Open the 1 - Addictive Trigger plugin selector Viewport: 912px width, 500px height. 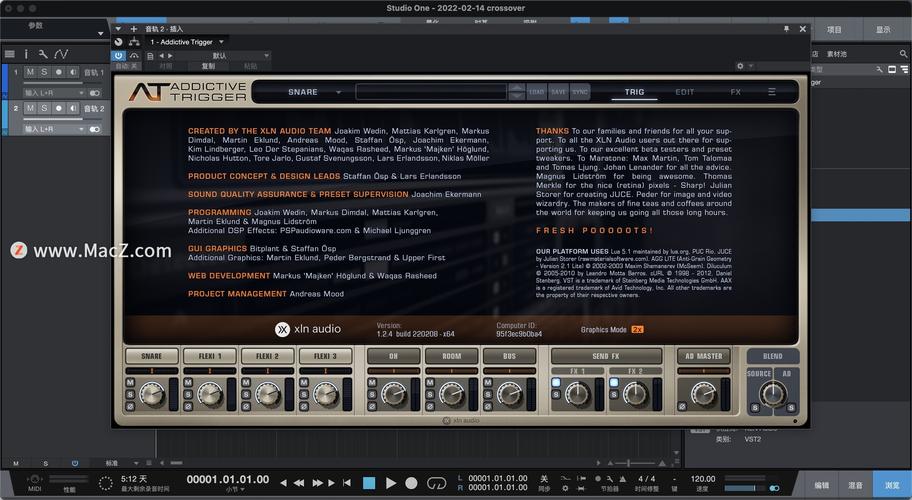[186, 42]
